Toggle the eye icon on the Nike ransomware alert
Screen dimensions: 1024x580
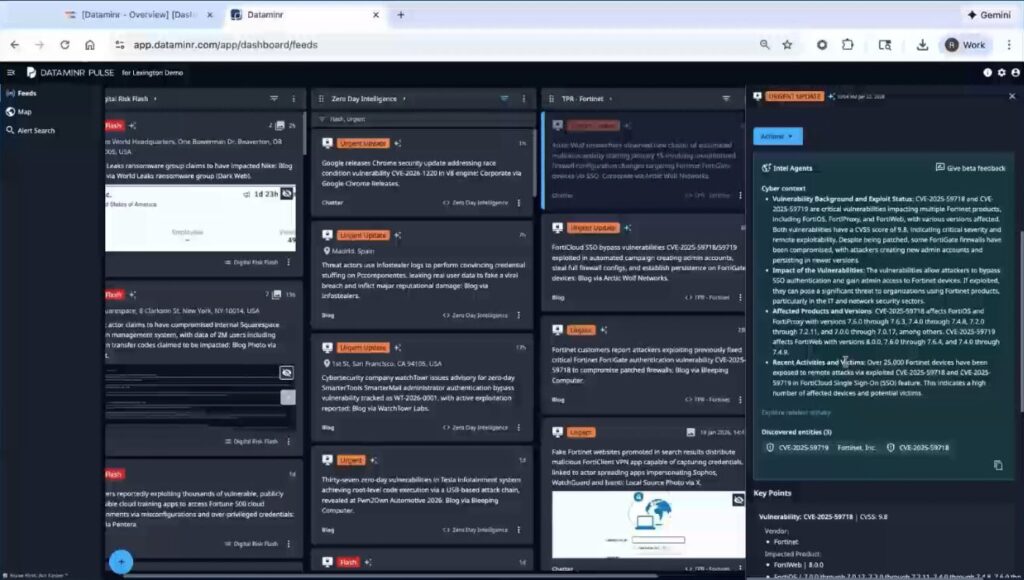click(285, 195)
